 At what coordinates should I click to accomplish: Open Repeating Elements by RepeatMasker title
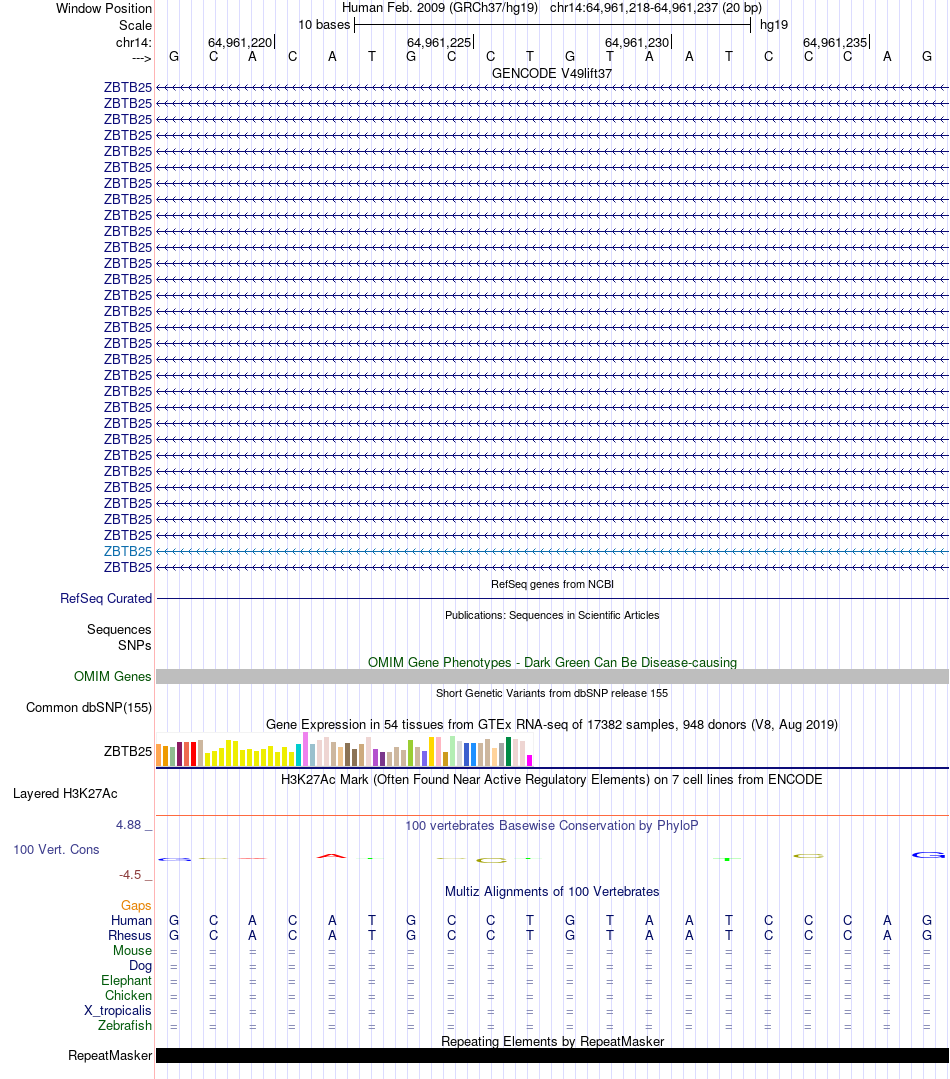click(552, 1042)
